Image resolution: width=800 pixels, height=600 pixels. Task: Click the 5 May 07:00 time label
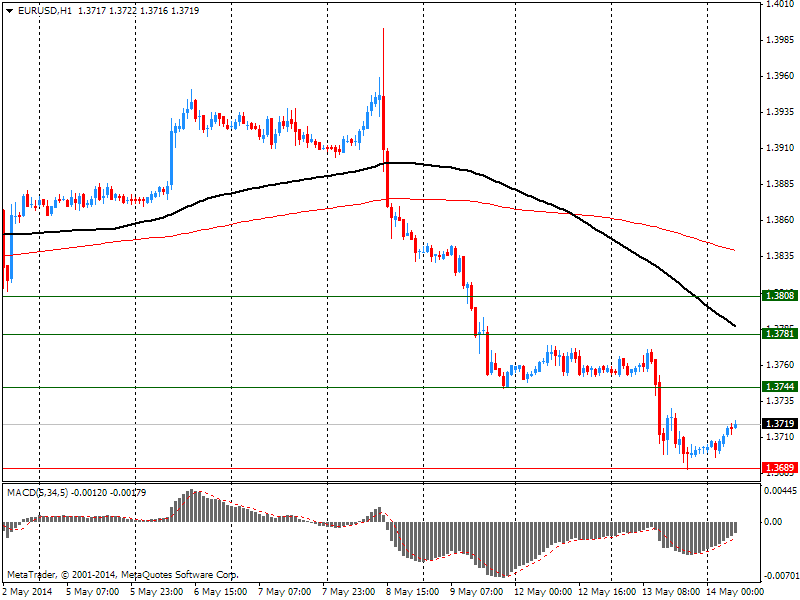pyautogui.click(x=94, y=592)
